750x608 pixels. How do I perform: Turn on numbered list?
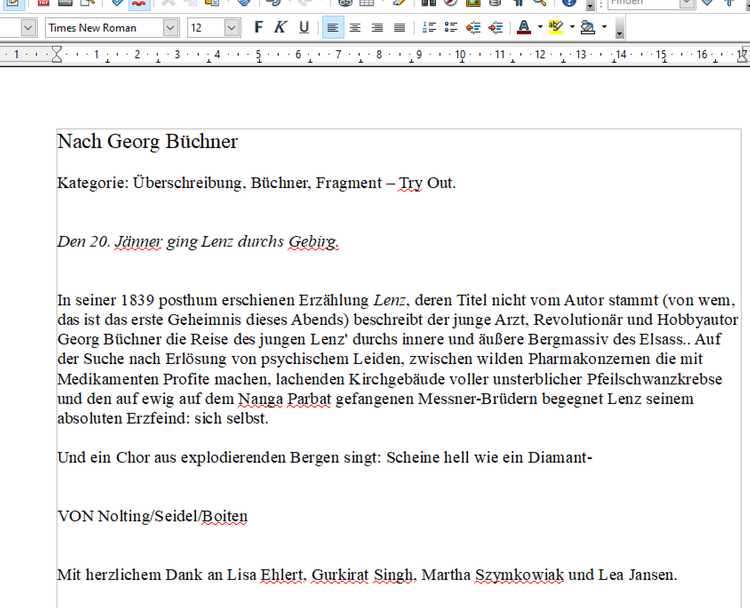tap(429, 28)
